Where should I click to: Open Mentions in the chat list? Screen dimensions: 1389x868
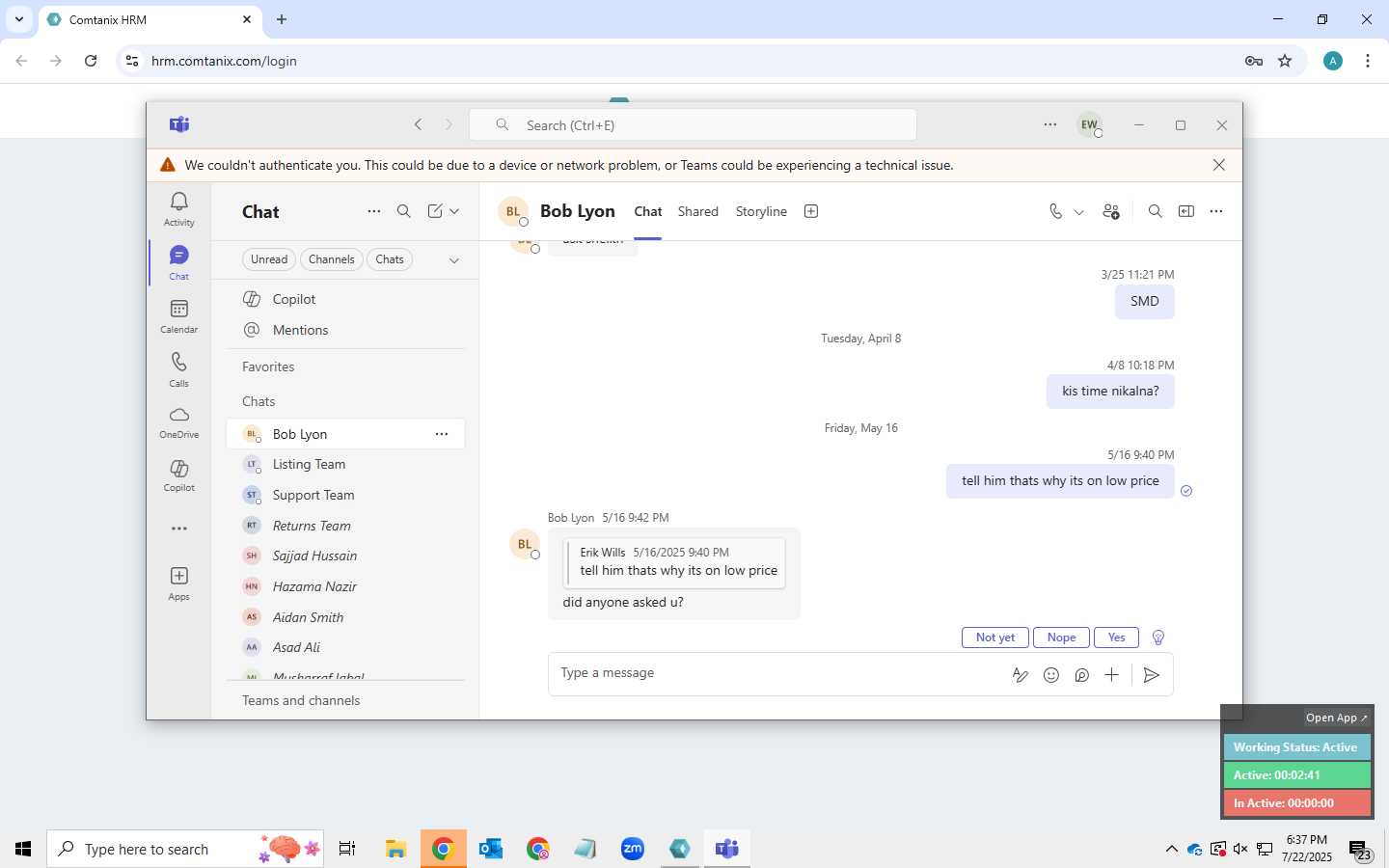tap(345, 330)
